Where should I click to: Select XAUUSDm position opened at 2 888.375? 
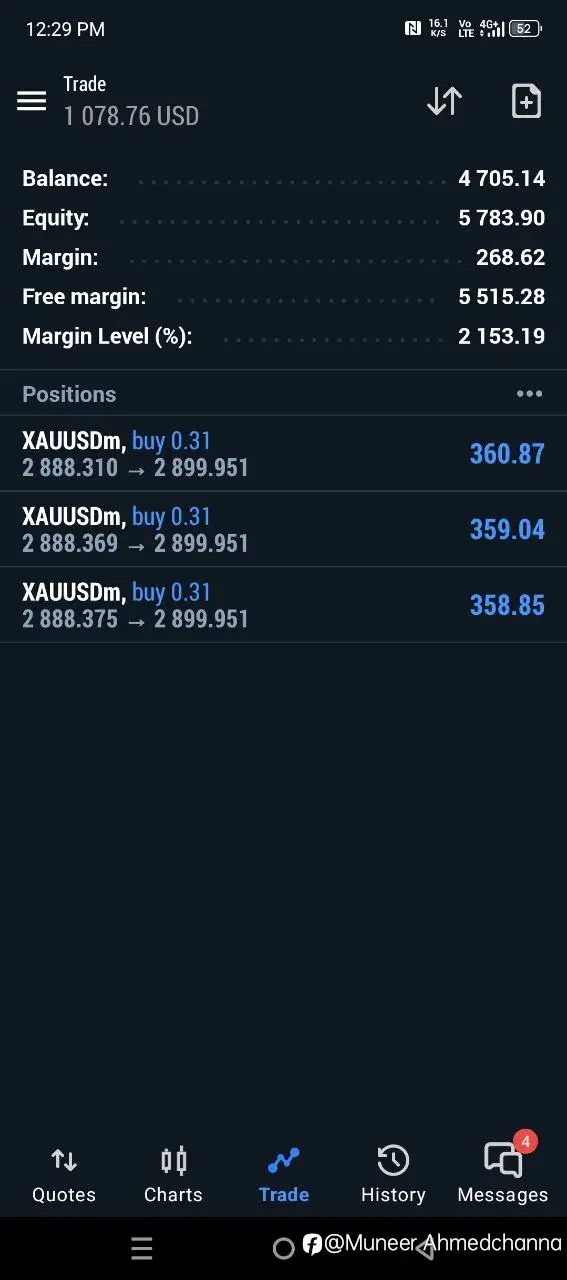[283, 606]
